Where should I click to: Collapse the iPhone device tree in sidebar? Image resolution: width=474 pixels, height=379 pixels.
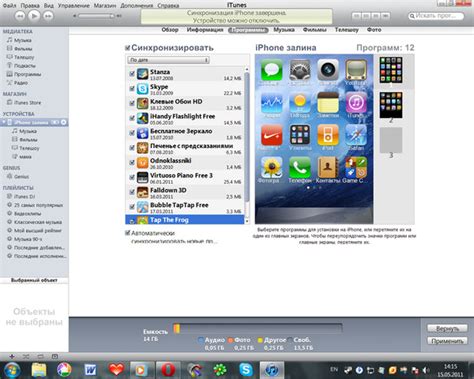click(x=4, y=122)
